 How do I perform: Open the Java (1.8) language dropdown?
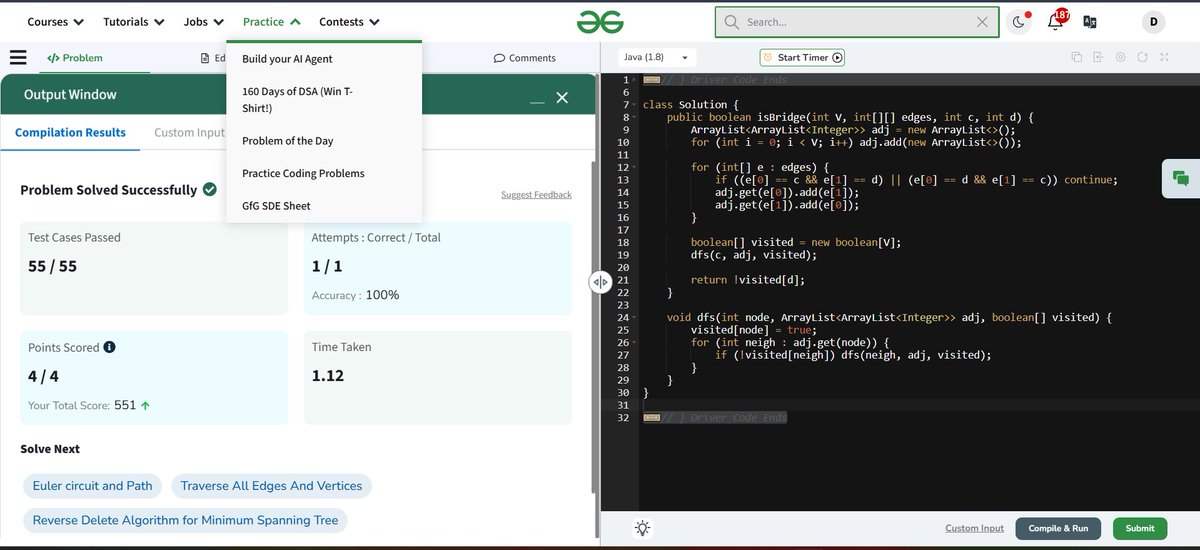pos(656,58)
